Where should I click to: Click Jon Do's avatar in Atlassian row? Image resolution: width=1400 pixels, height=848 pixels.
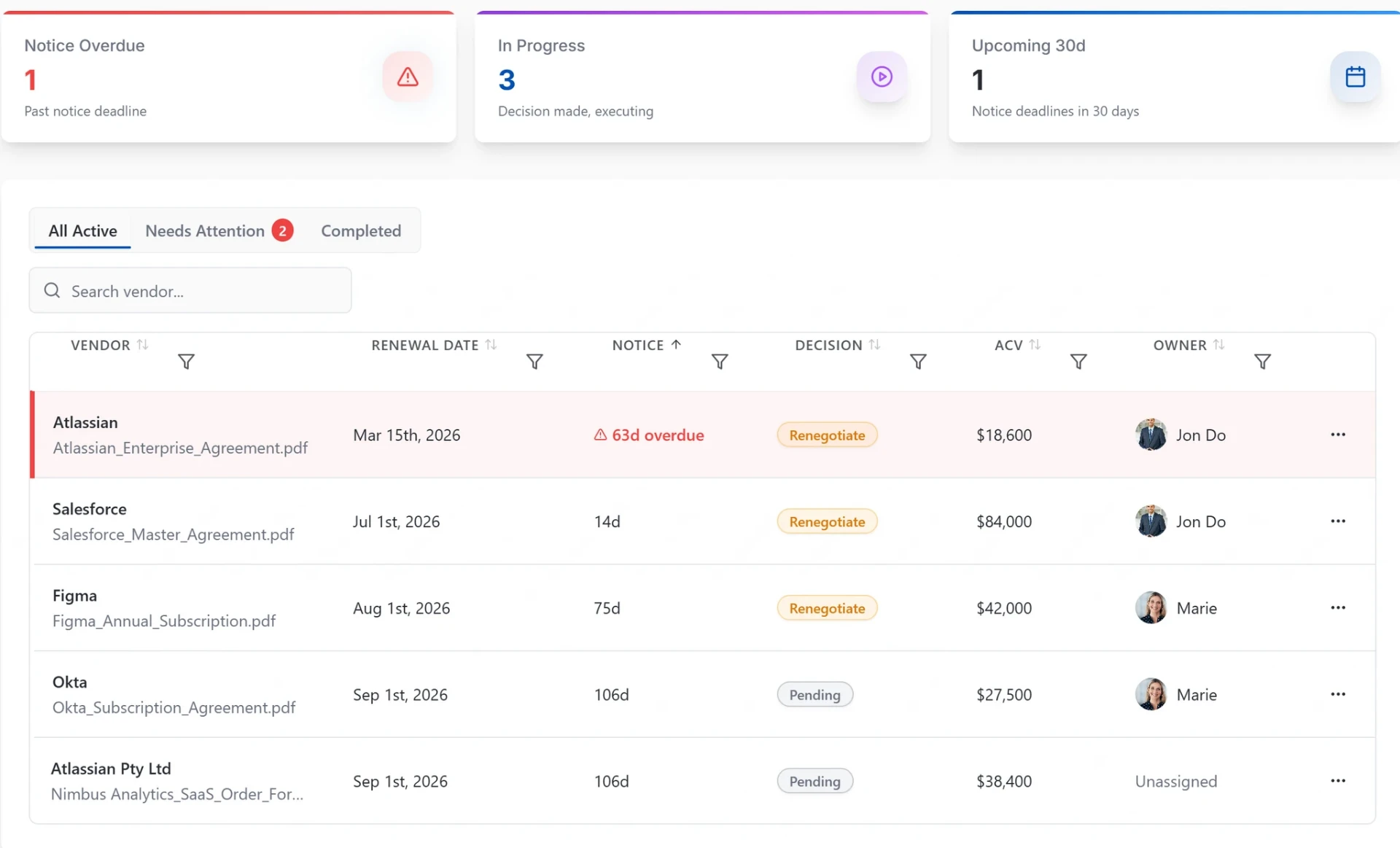point(1151,435)
